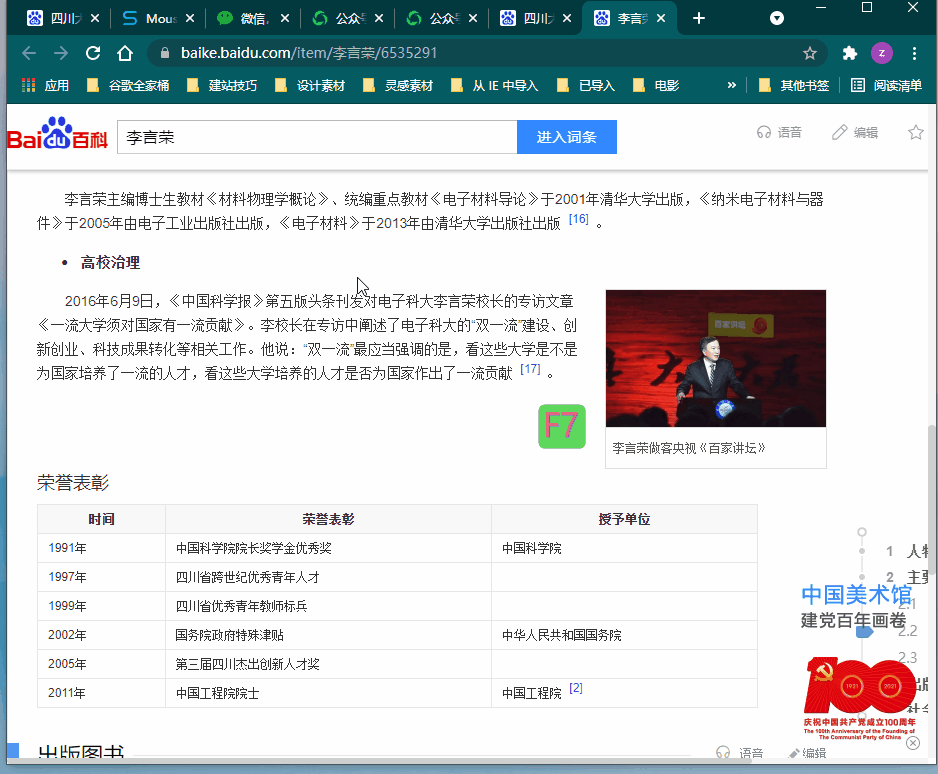Expand the bookmarks overflow chevron

tap(731, 86)
